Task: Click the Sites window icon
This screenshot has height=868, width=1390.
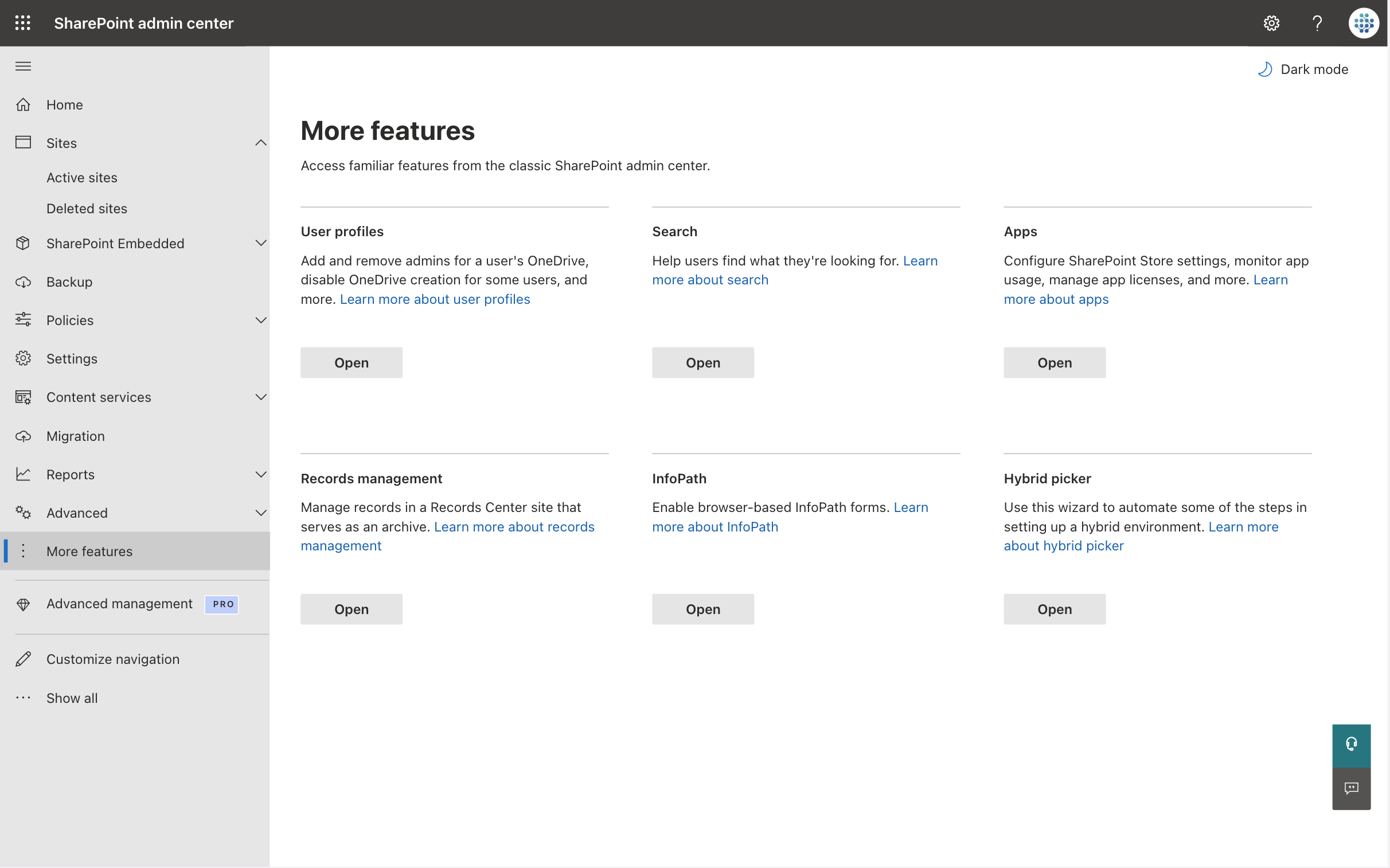Action: (x=23, y=142)
